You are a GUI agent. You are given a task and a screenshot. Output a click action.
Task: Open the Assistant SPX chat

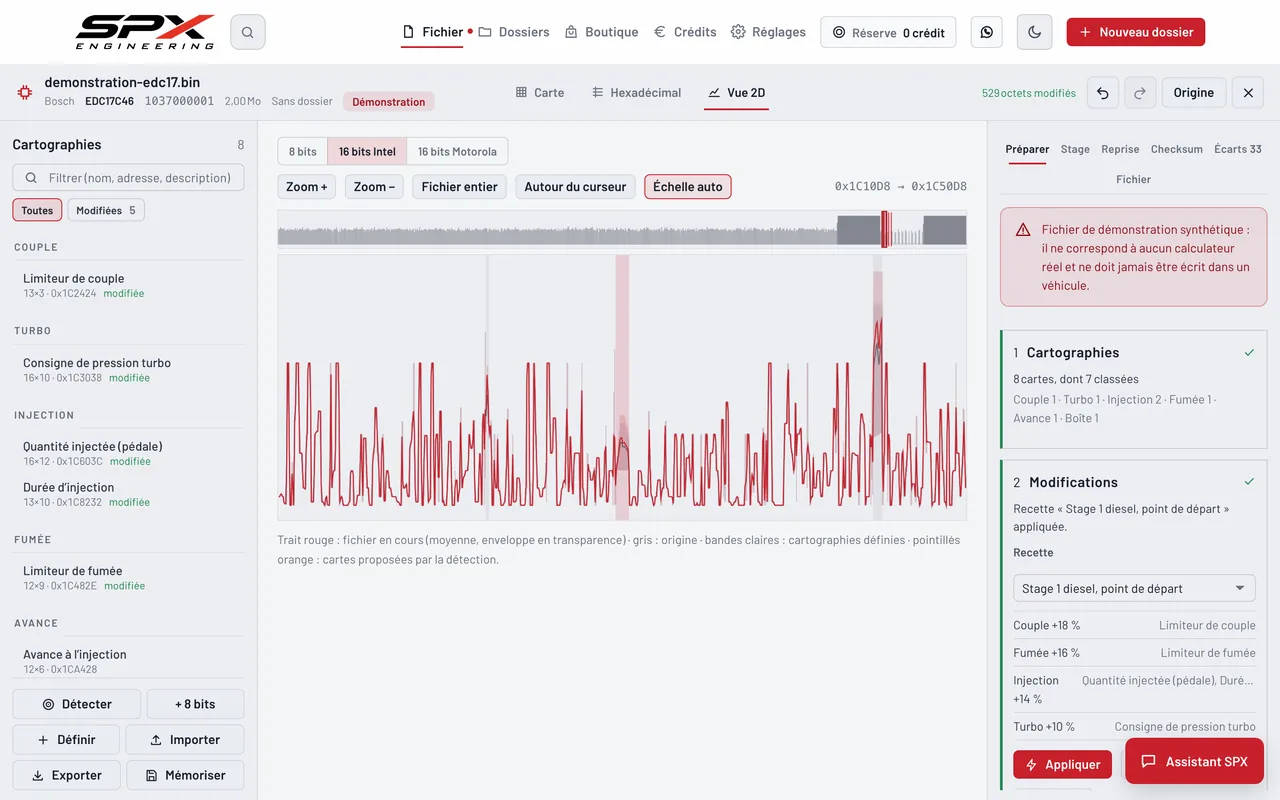pyautogui.click(x=1194, y=761)
